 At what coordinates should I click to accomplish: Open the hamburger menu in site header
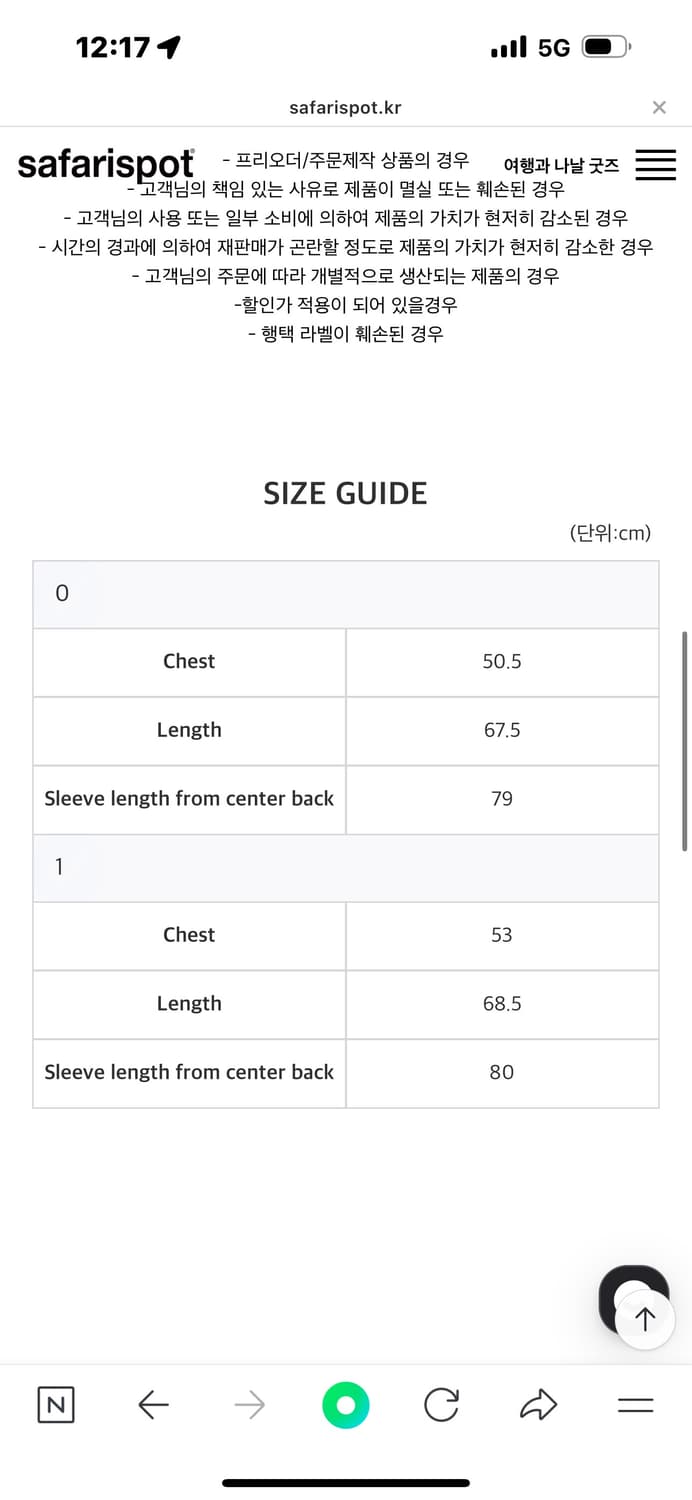point(655,165)
